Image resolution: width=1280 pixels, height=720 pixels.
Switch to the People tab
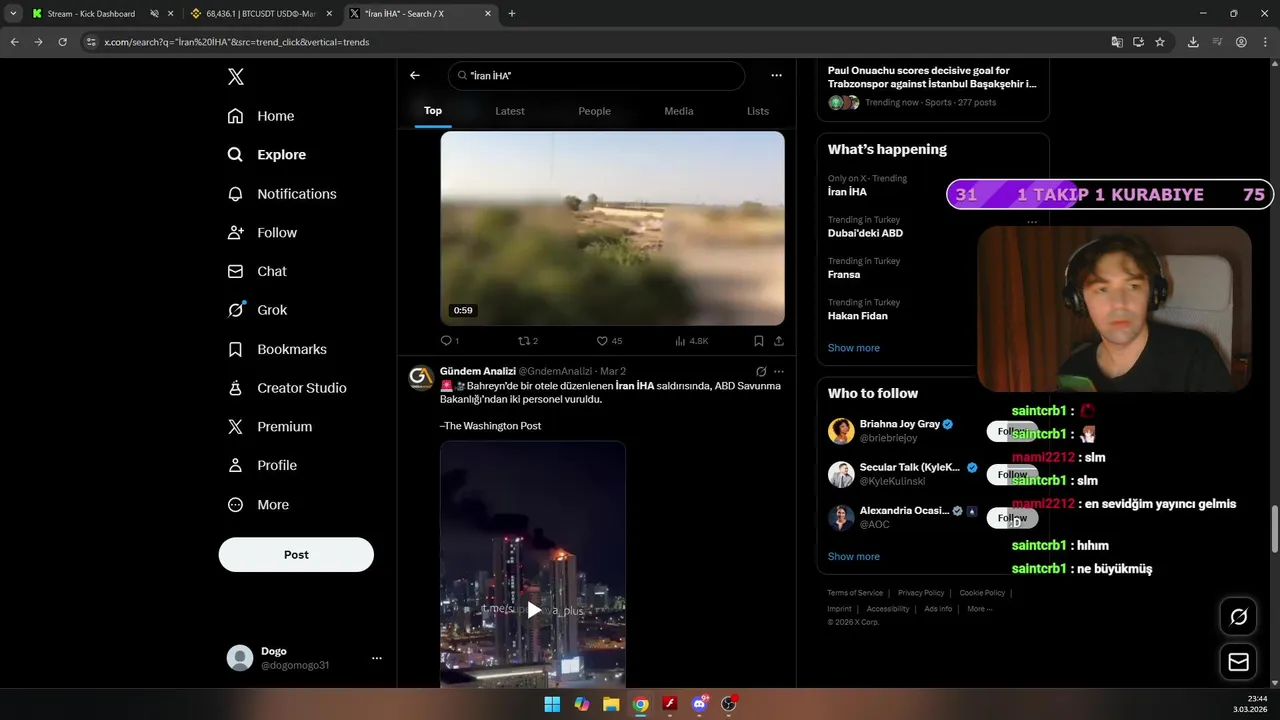(x=594, y=111)
